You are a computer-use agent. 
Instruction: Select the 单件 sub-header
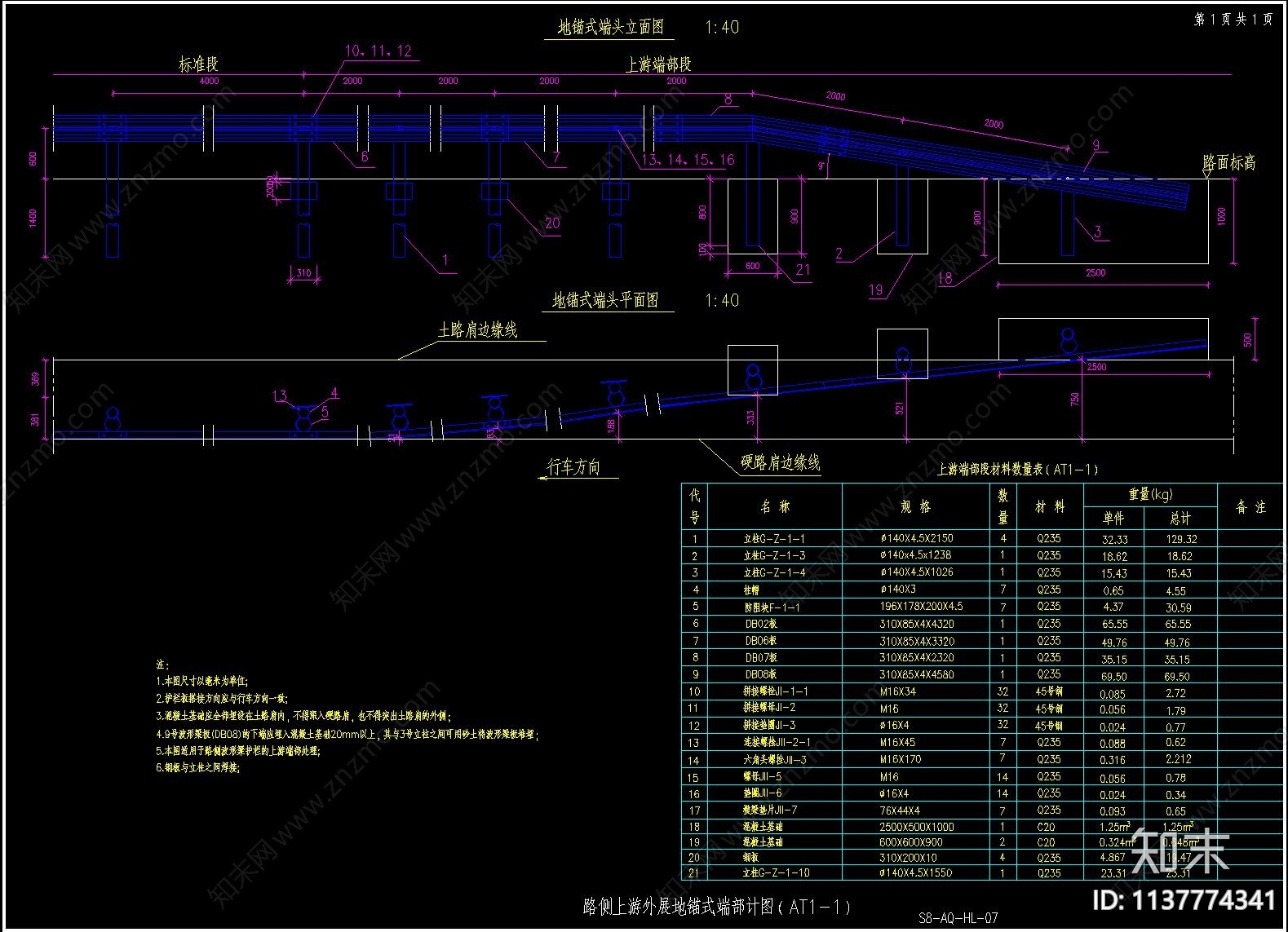1113,518
